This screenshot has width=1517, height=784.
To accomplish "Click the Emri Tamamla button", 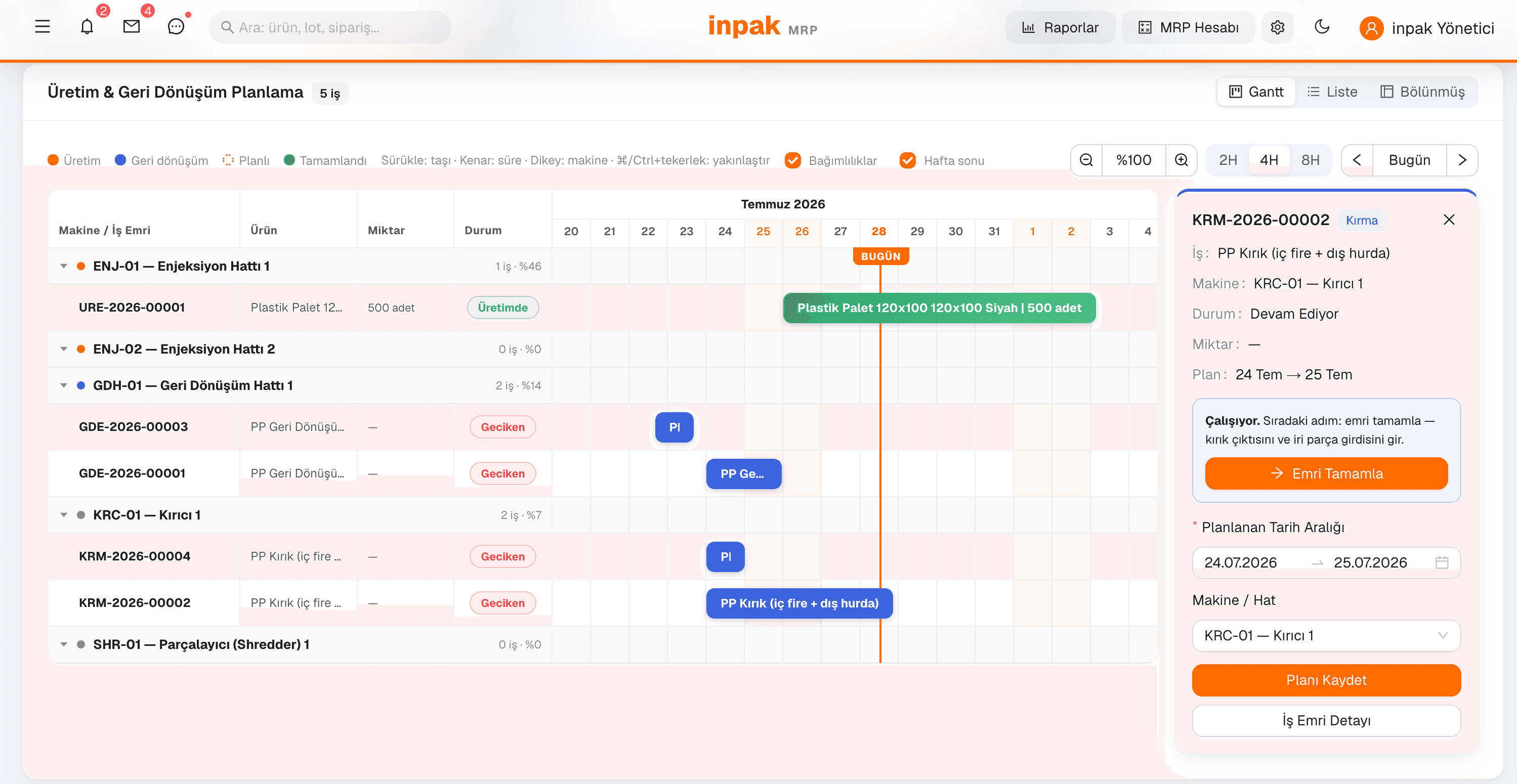I will coord(1326,474).
